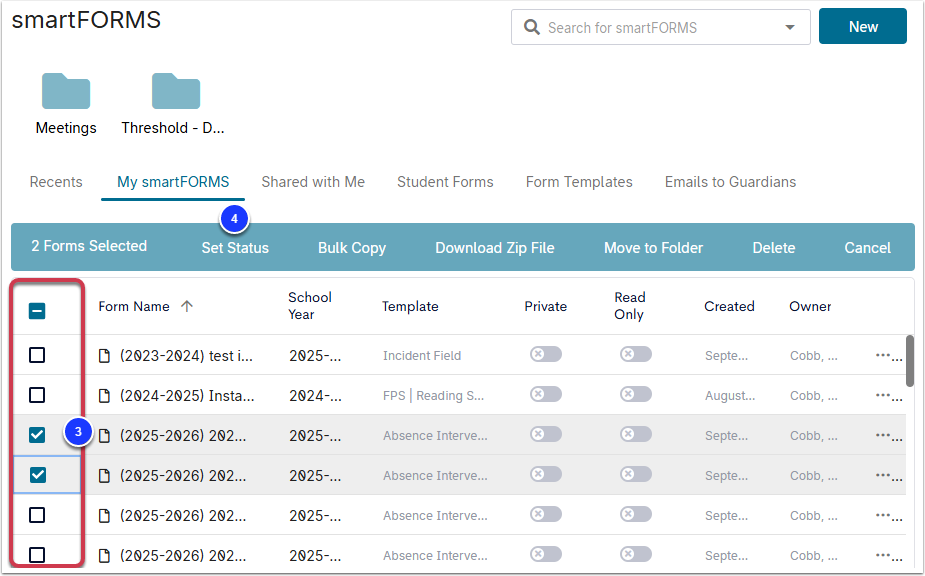Select Move to Folder action

click(653, 248)
